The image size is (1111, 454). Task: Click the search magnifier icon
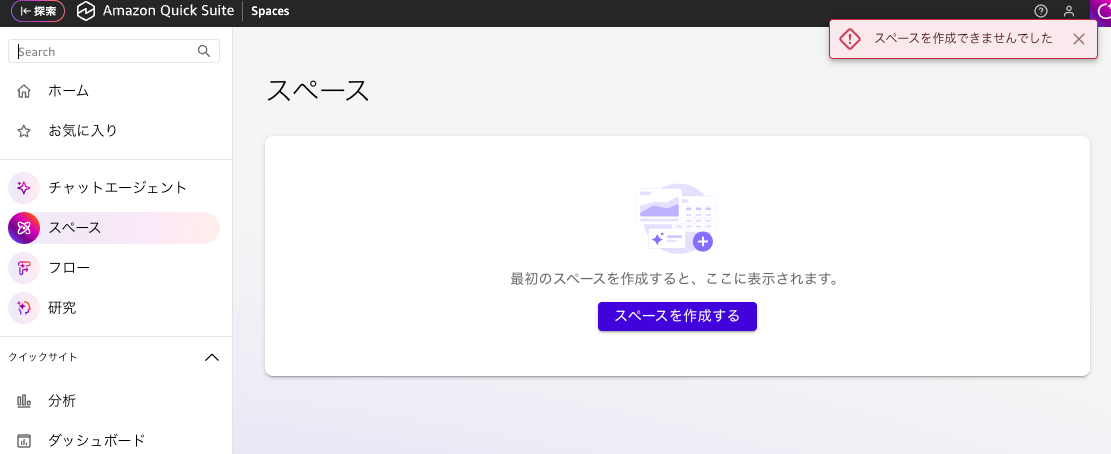coord(204,51)
